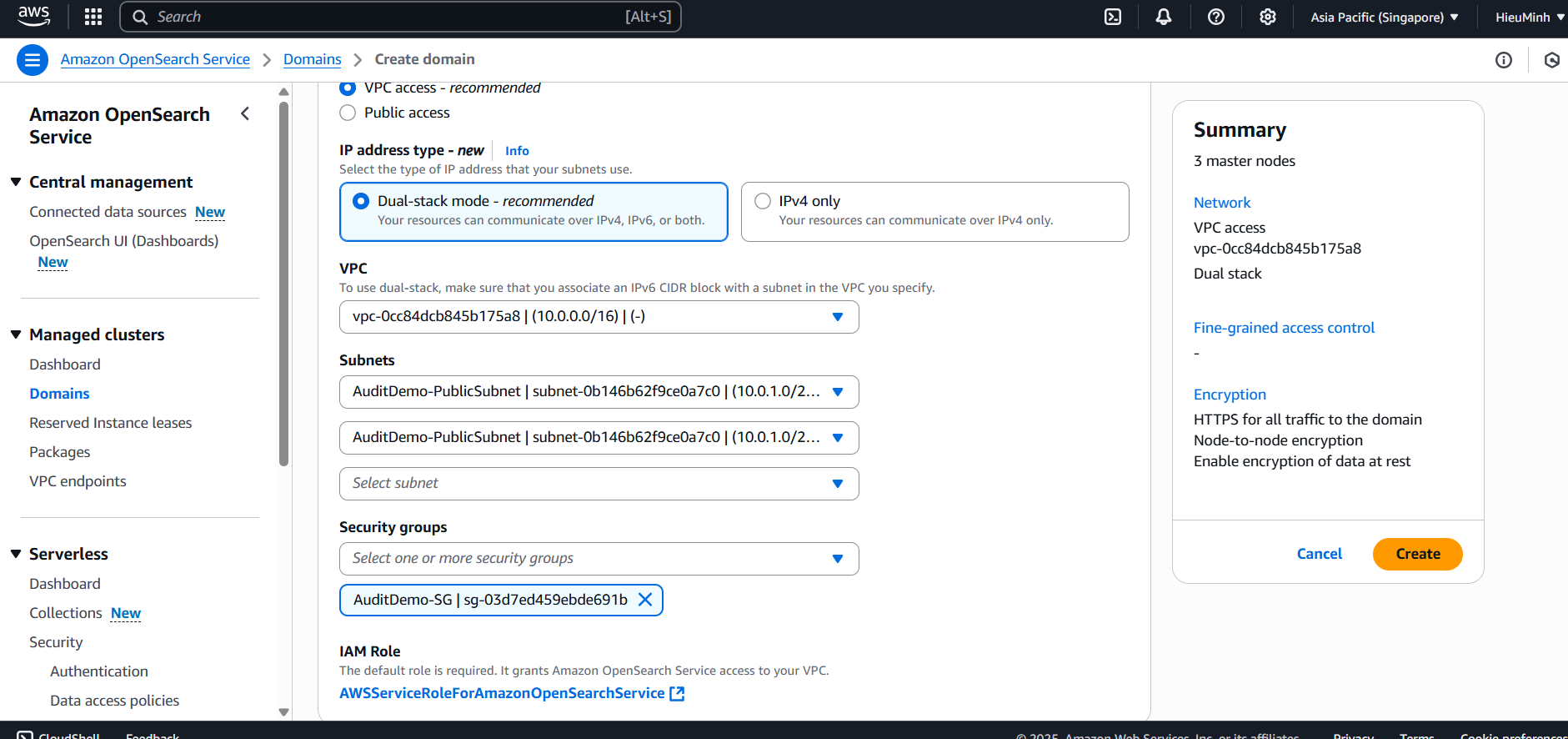Open the security groups dropdown
This screenshot has width=1568, height=739.
pos(599,559)
